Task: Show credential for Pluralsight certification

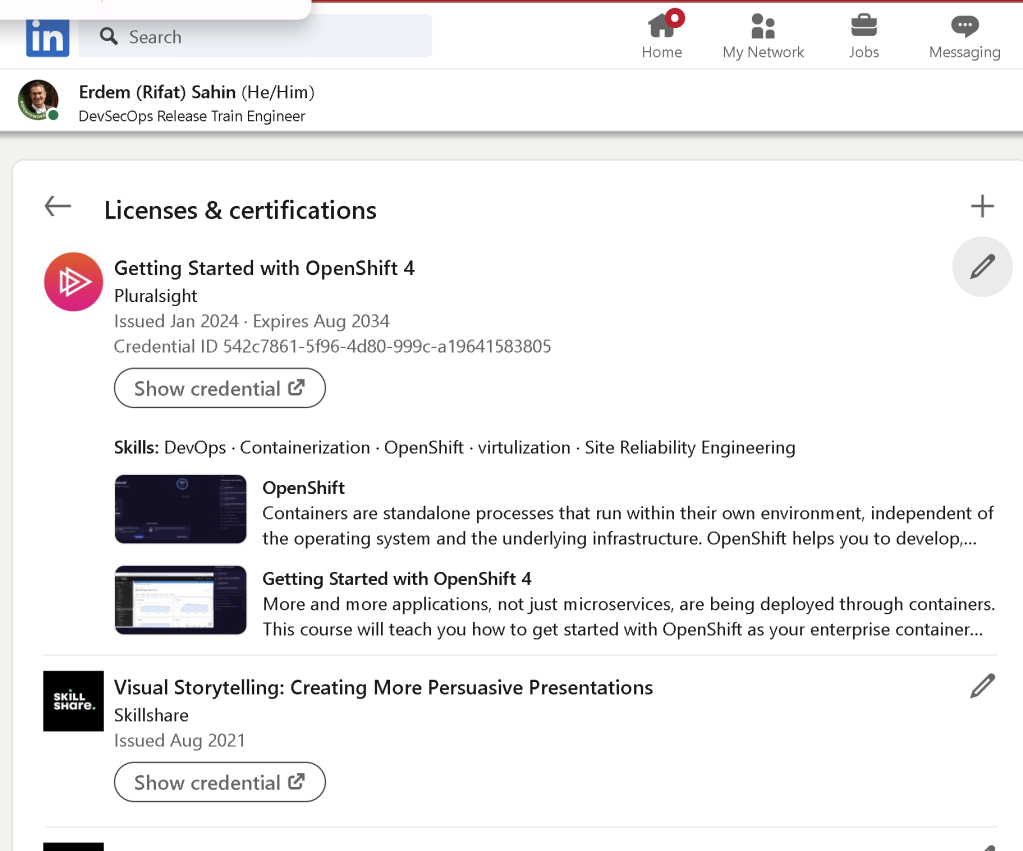Action: 220,388
